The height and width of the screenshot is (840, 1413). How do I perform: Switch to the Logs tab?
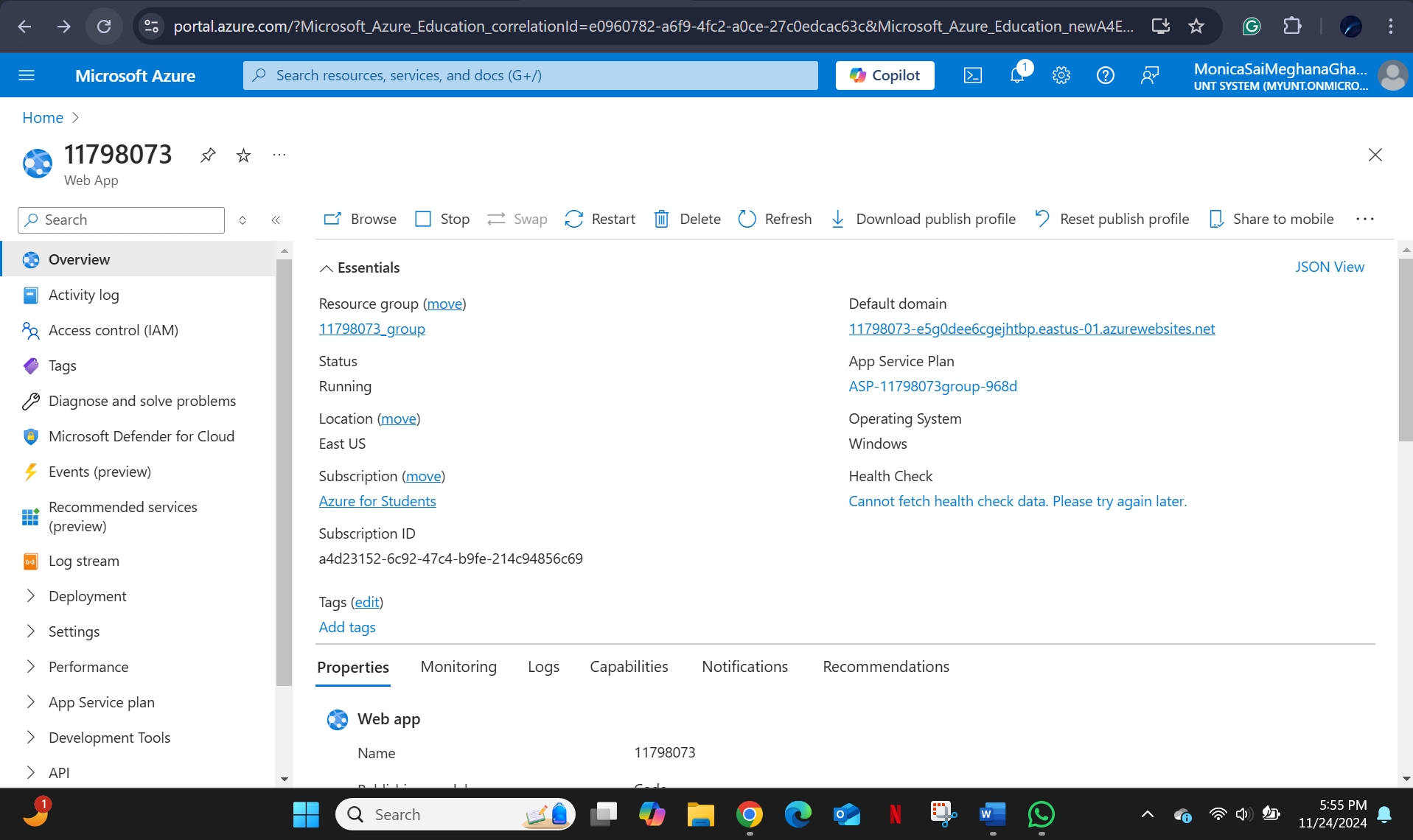point(543,667)
